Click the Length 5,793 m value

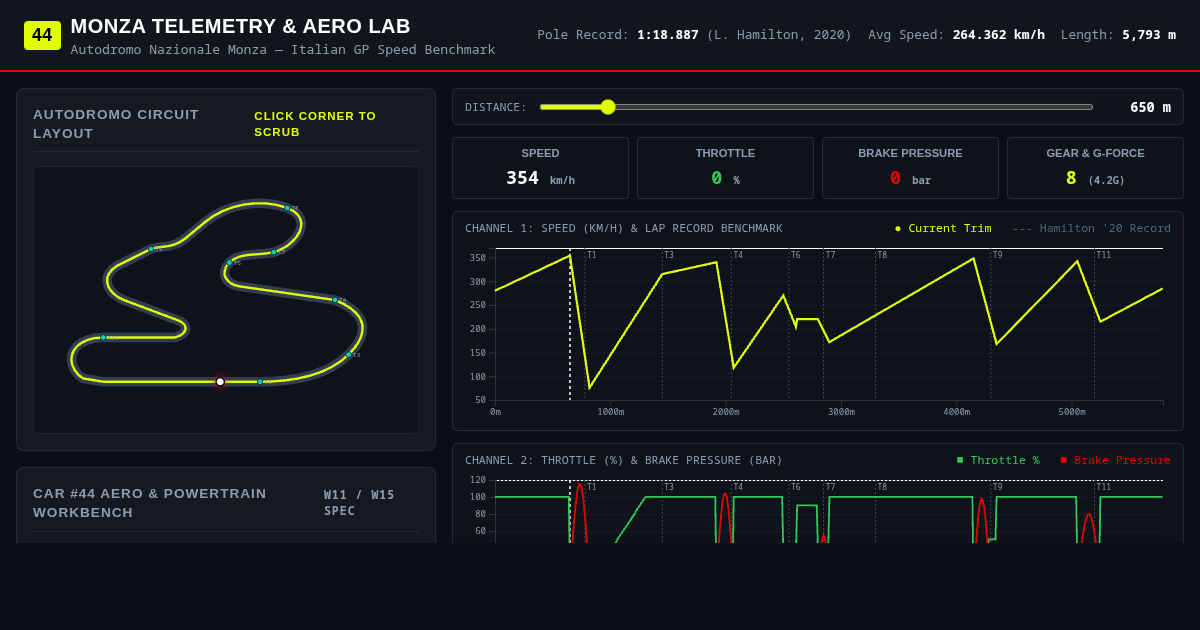1149,34
